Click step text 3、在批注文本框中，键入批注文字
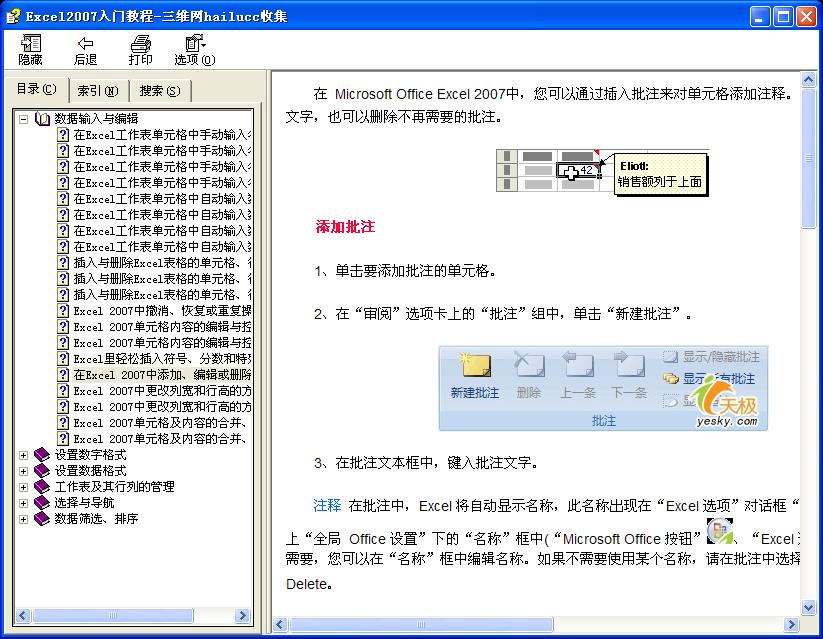The image size is (823, 639). (x=426, y=463)
